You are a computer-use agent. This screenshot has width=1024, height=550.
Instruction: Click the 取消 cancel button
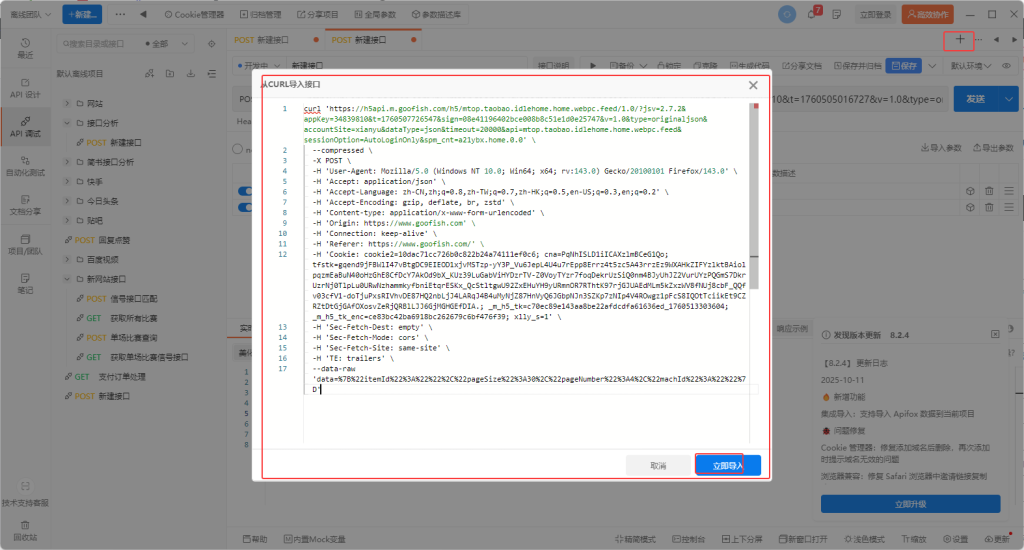click(x=657, y=465)
